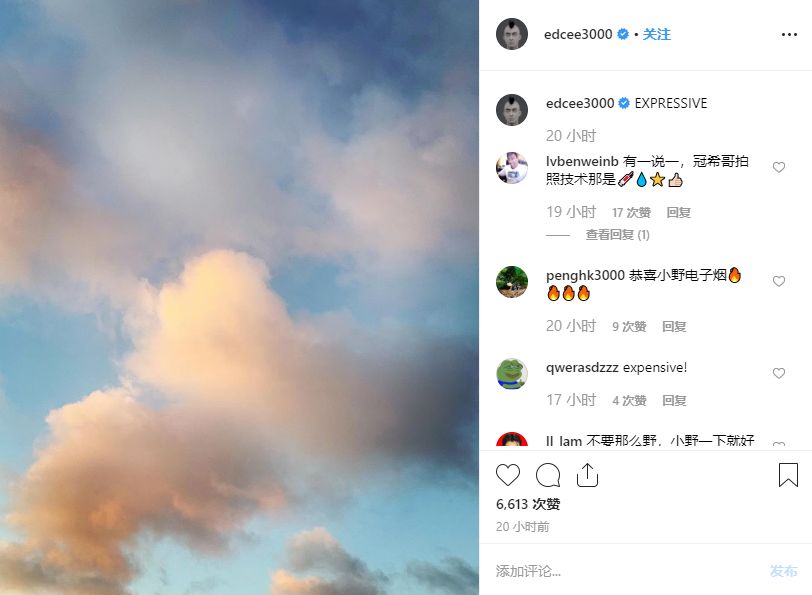View the 6,613 次赞 likes list
Image resolution: width=812 pixels, height=595 pixels.
(x=528, y=504)
